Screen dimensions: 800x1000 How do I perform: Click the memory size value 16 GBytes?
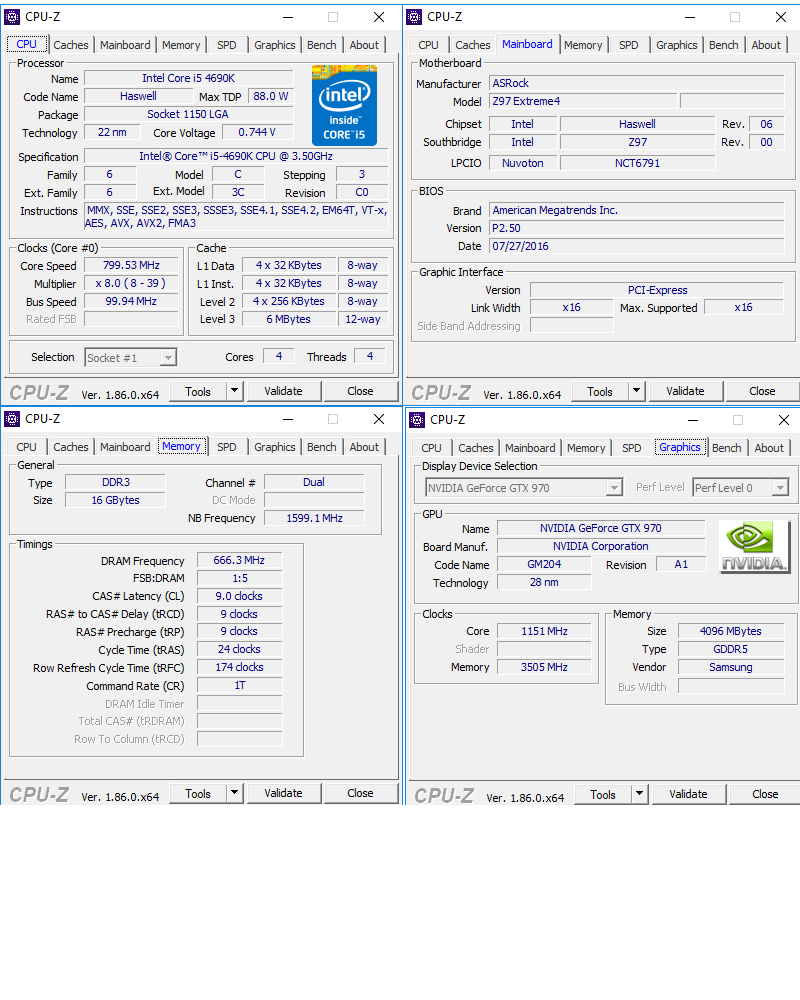point(115,501)
